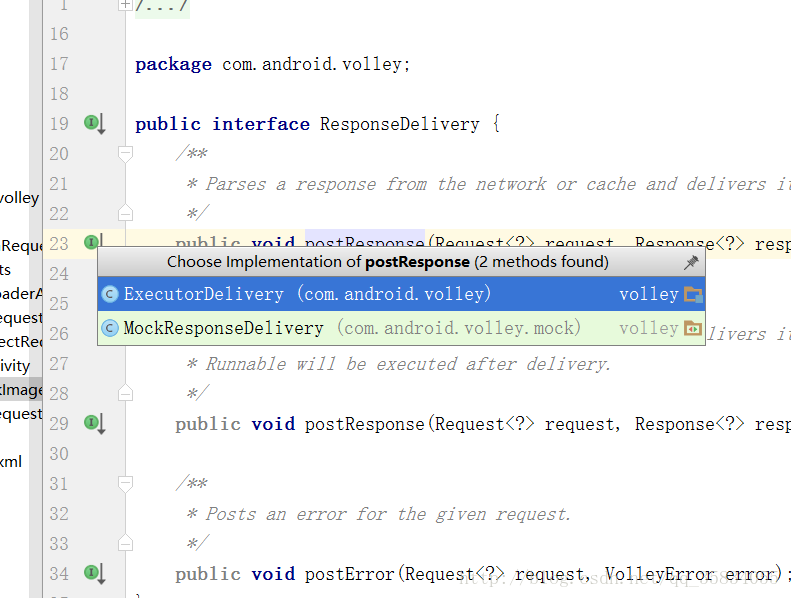Click the implementation gutter marker on line 23

click(93, 242)
